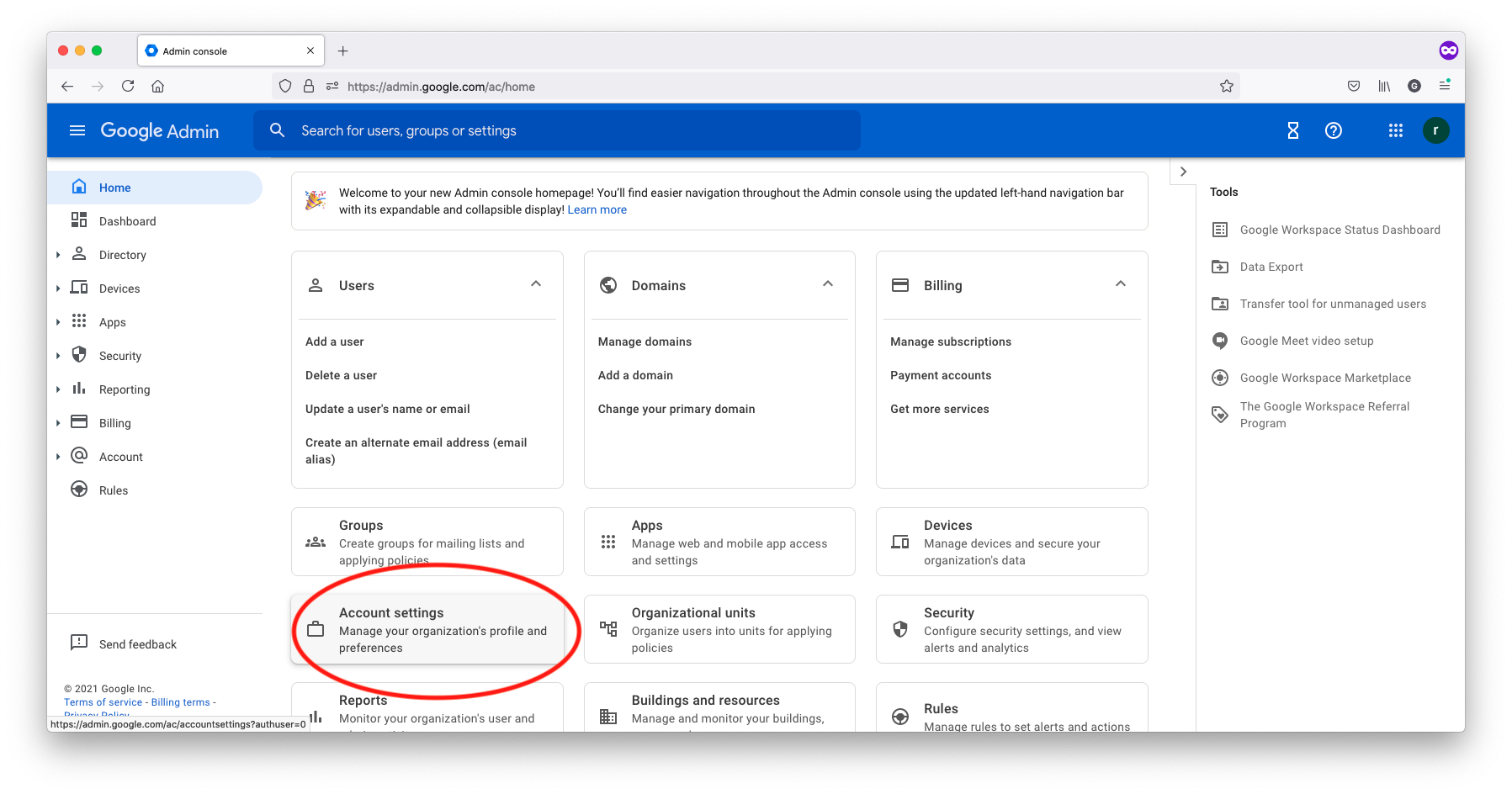This screenshot has width=1512, height=794.
Task: Click the Google Workspace Marketplace icon
Action: click(1220, 378)
